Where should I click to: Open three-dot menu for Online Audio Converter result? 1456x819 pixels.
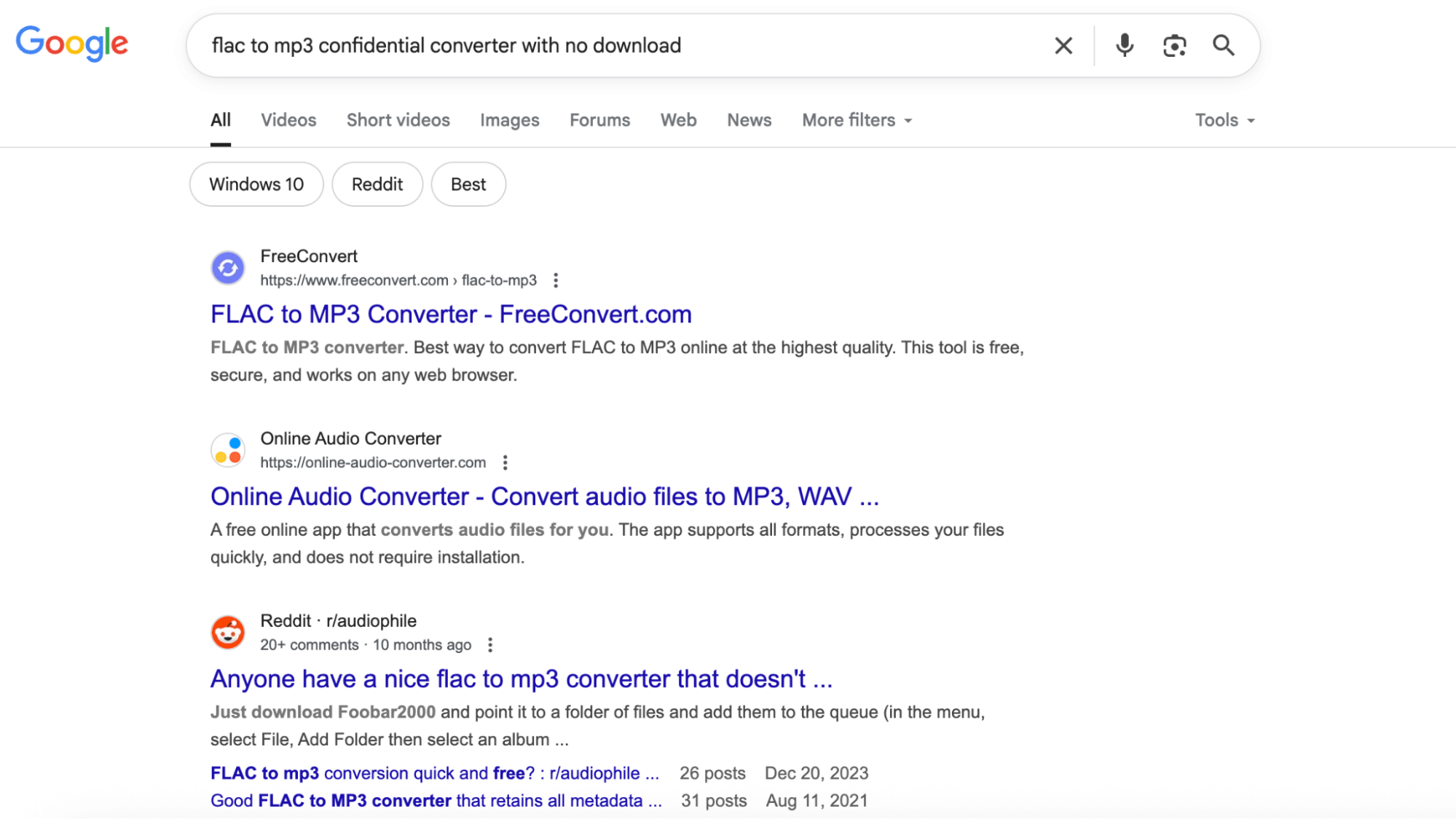(x=505, y=463)
